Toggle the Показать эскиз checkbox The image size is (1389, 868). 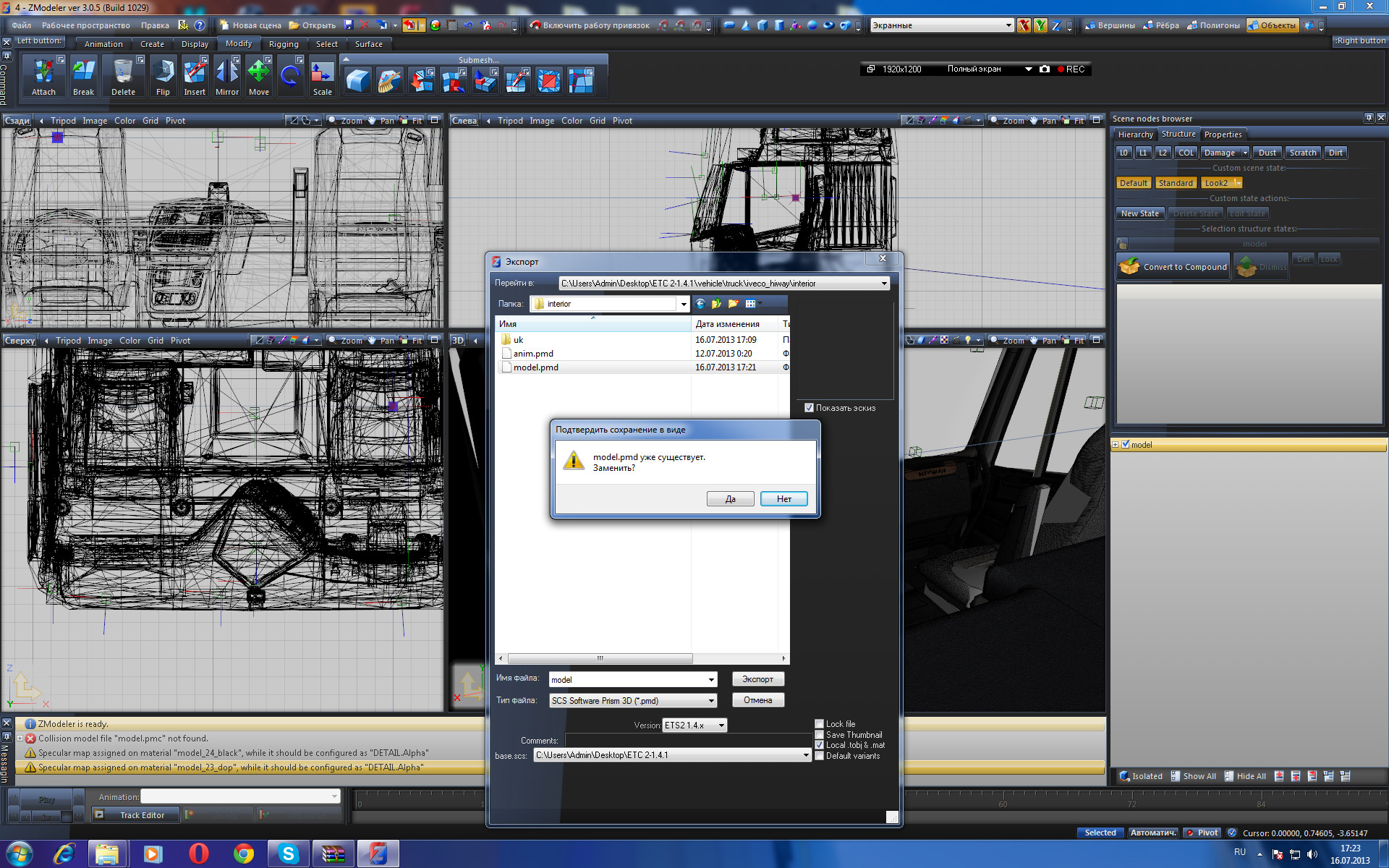pyautogui.click(x=809, y=408)
